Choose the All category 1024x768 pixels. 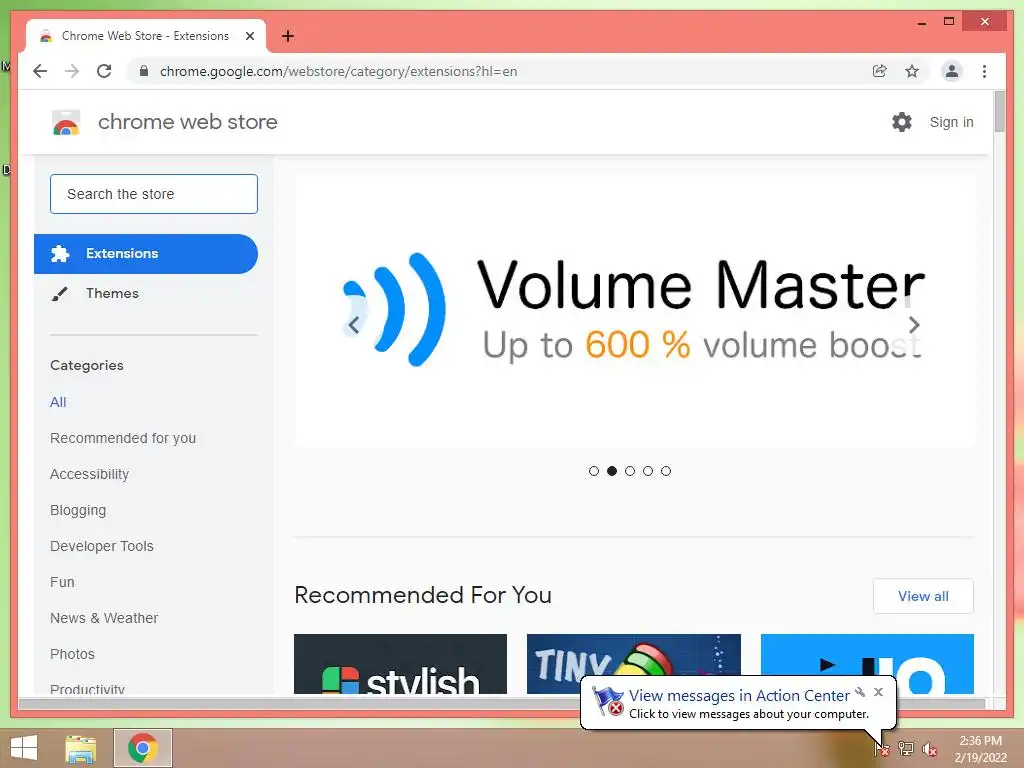click(x=58, y=402)
